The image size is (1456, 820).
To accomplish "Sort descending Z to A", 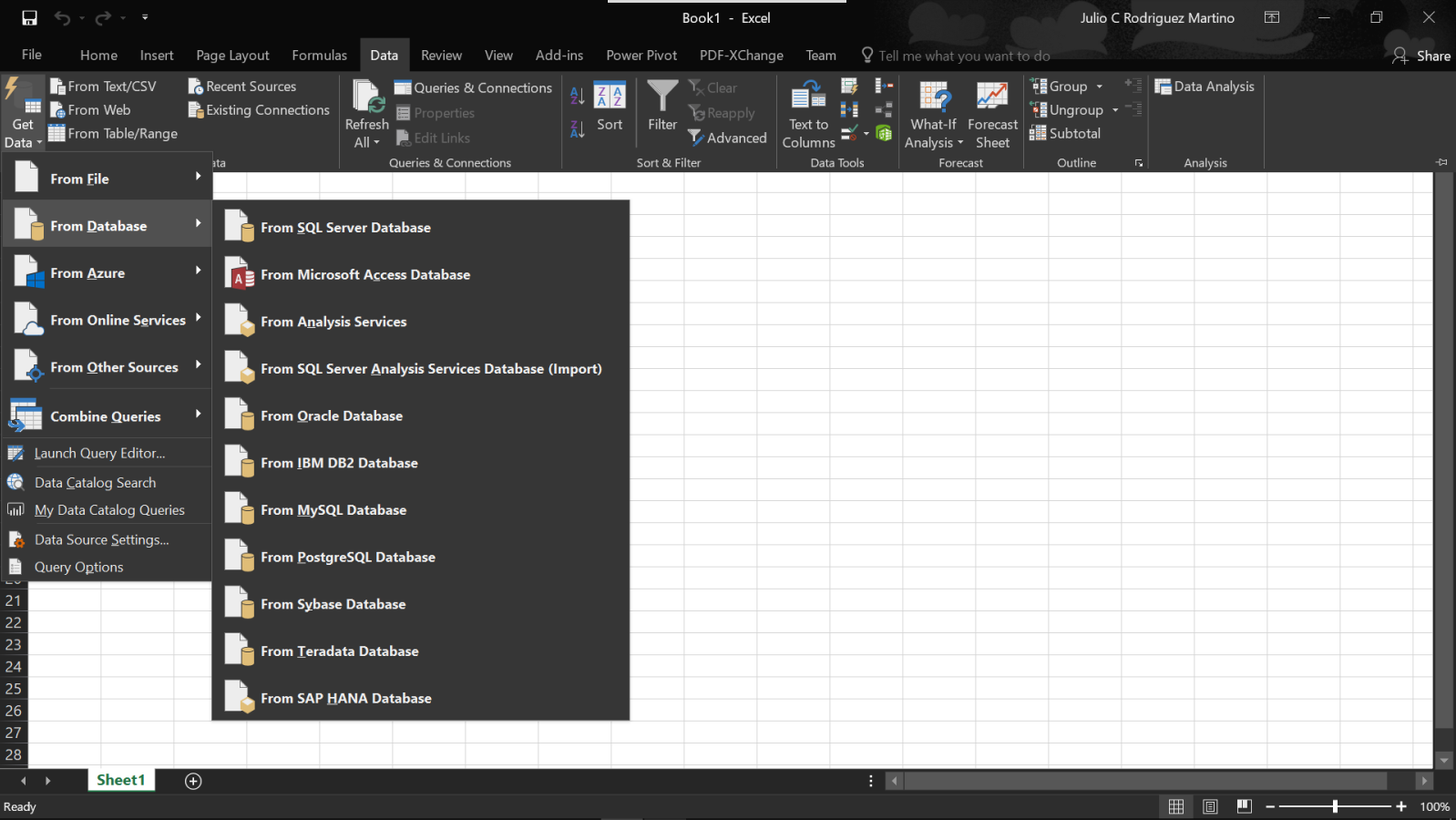I will 577,129.
